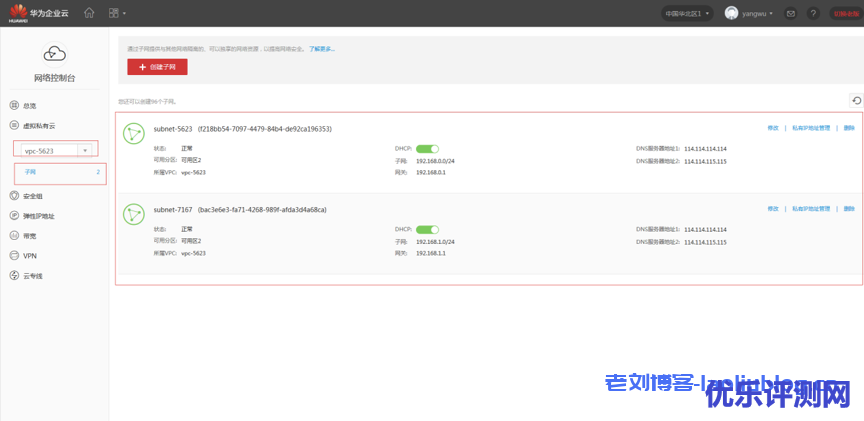Expand the 中国华北区1 region dropdown
Viewport: 864px width, 421px height.
[688, 13]
